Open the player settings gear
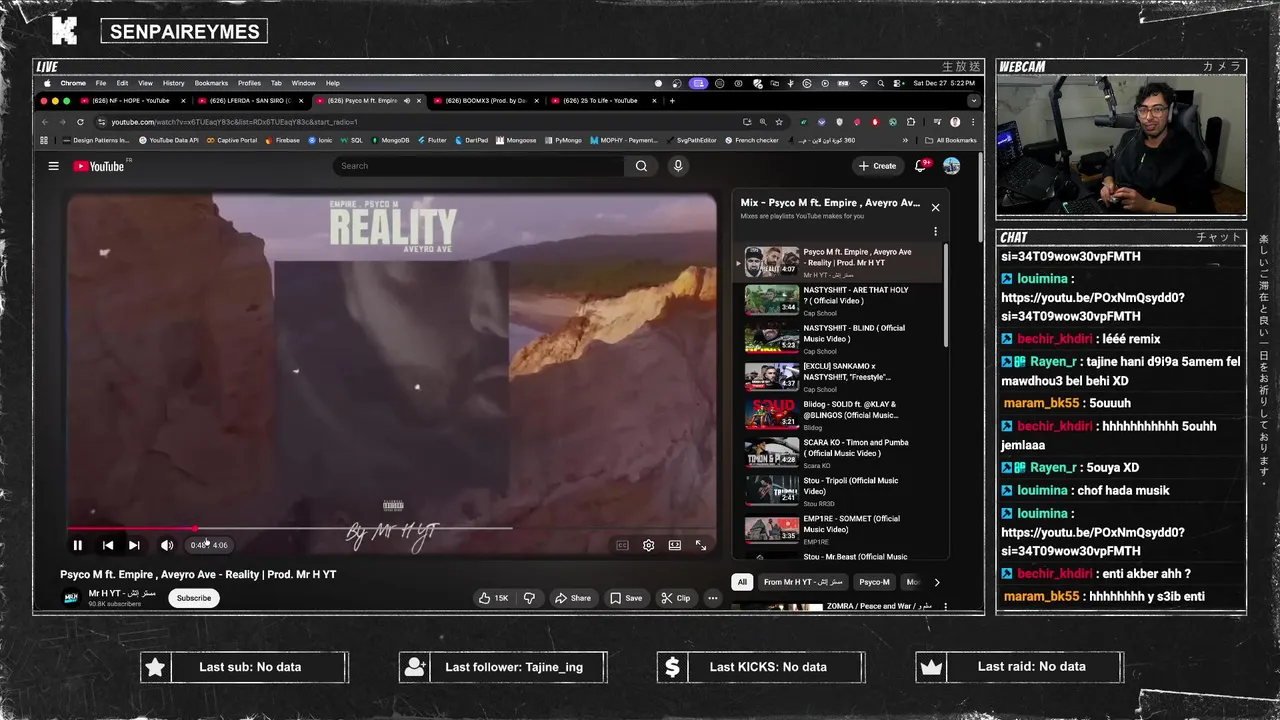The height and width of the screenshot is (720, 1280). (x=648, y=545)
